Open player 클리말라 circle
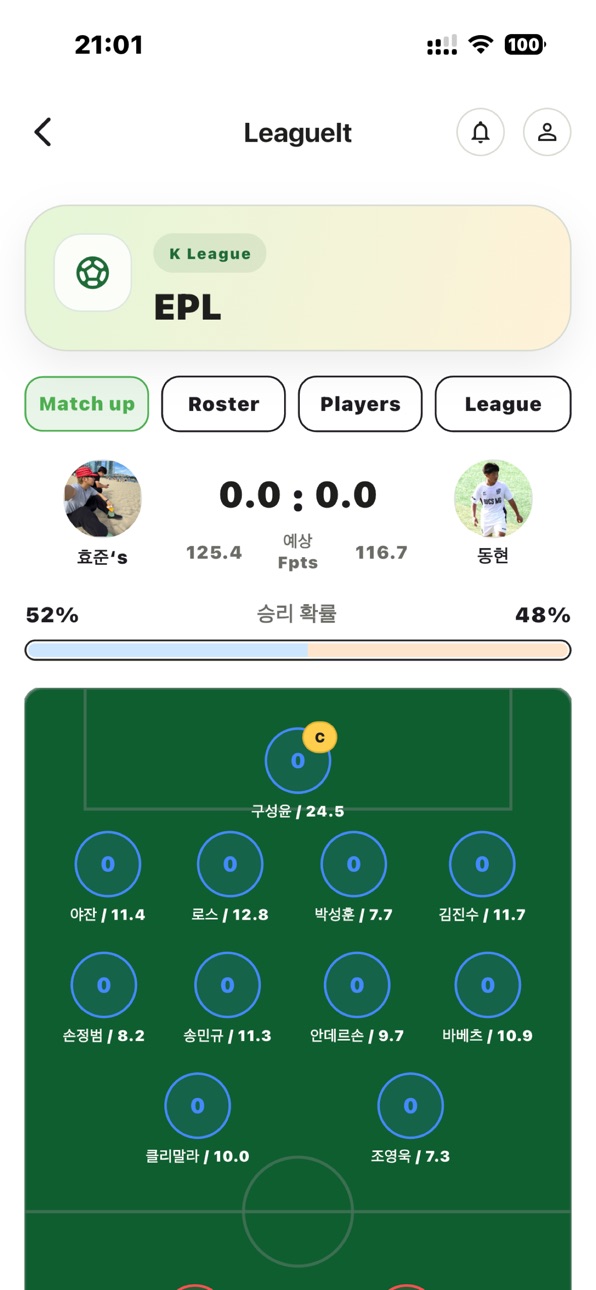The image size is (596, 1290). (198, 1106)
